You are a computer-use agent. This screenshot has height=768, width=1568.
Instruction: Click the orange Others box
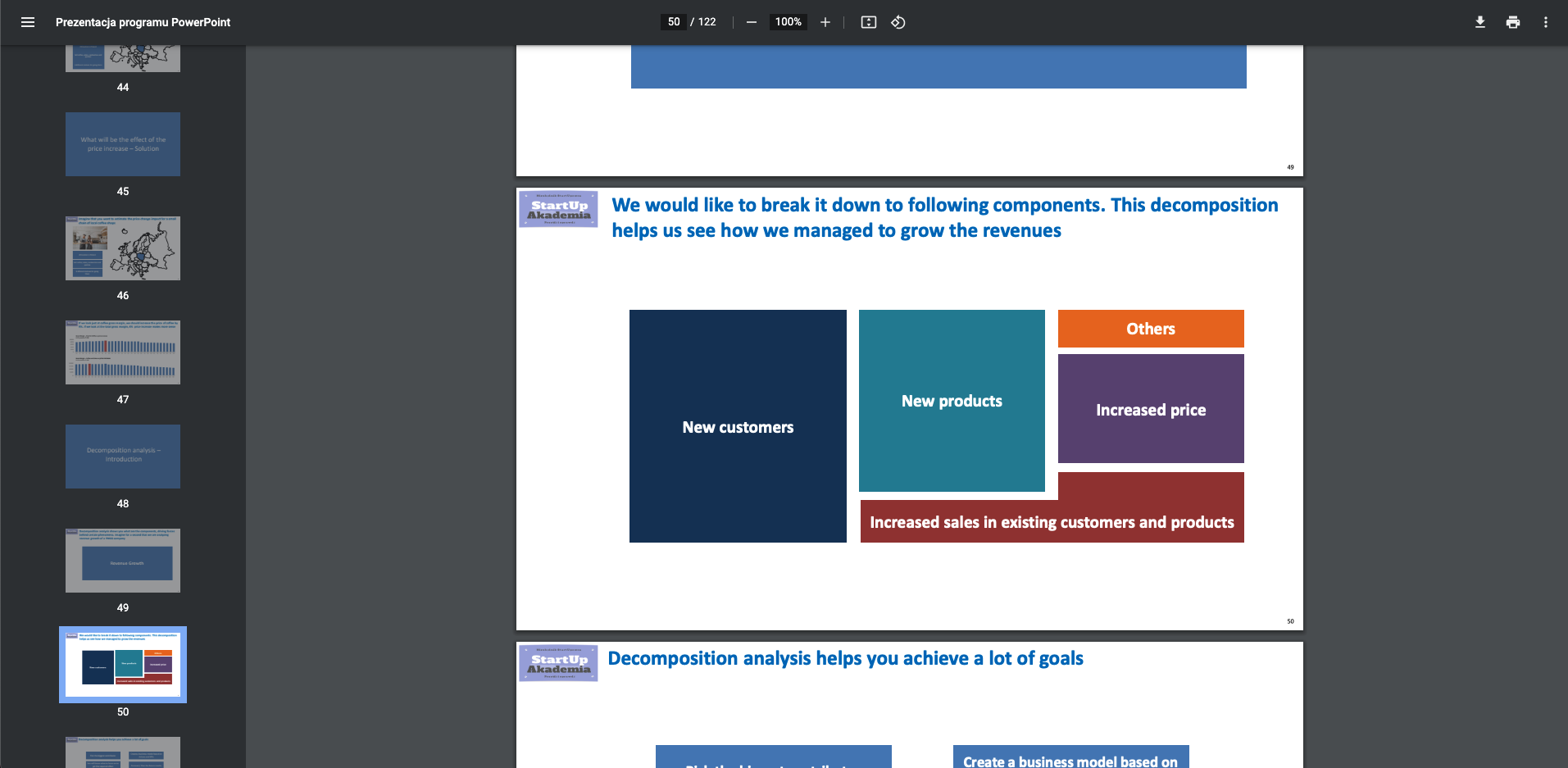pyautogui.click(x=1151, y=329)
